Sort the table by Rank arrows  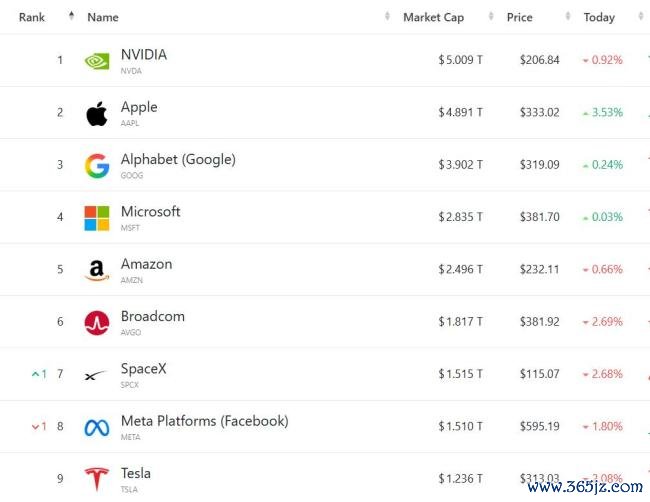(x=72, y=16)
